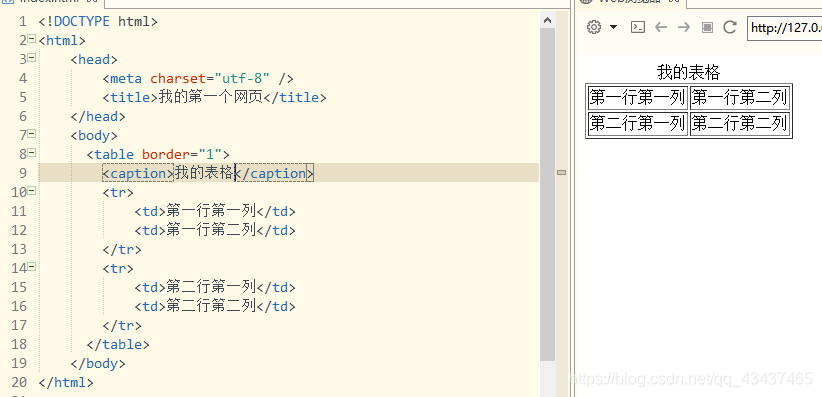Viewport: 822px width, 397px height.
Task: Click line number 1 in the gutter
Action: [x=22, y=22]
